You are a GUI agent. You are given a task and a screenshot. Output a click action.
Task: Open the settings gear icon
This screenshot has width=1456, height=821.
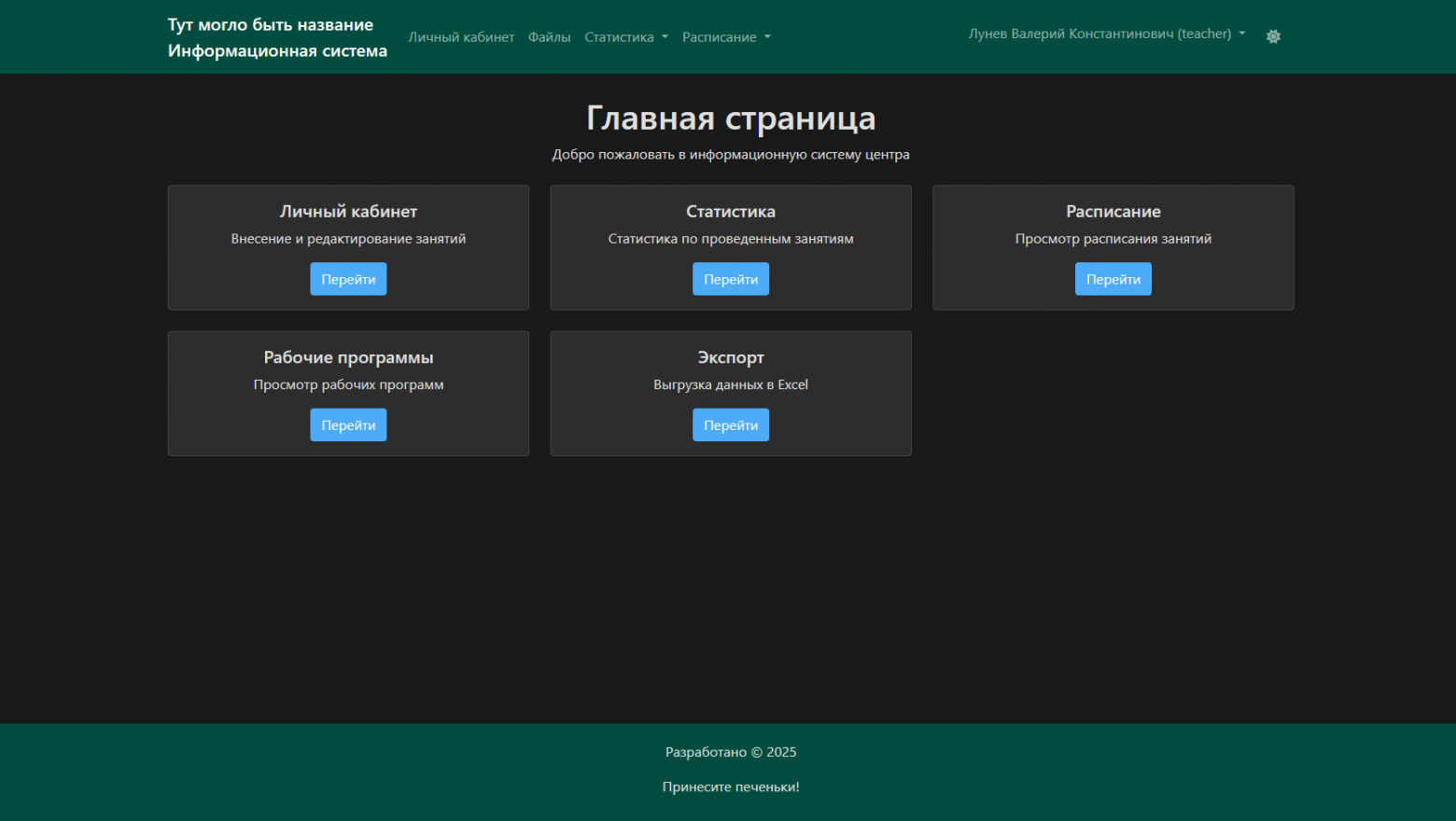[x=1273, y=36]
